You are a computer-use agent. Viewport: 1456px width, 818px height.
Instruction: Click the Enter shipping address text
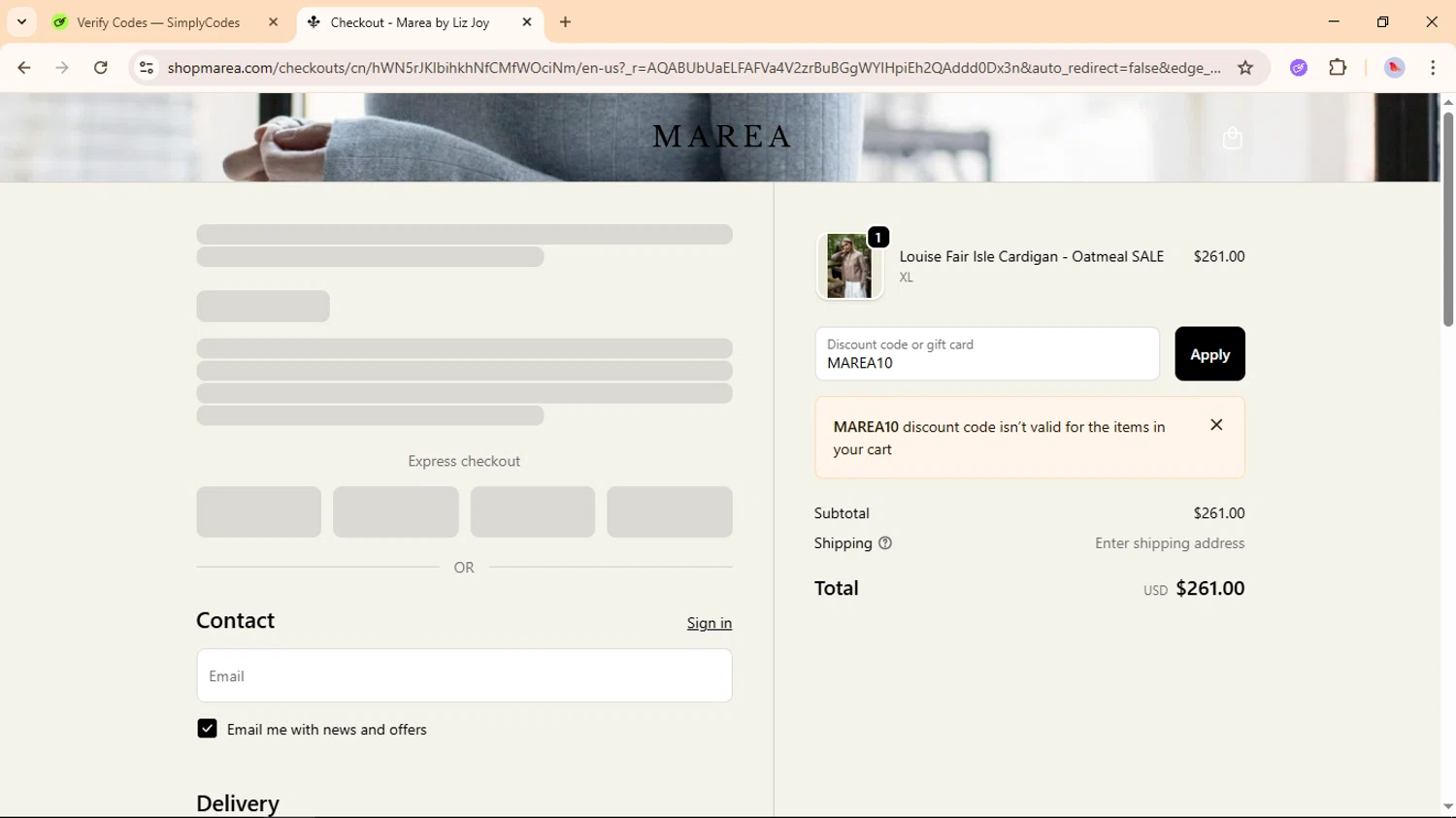1170,543
